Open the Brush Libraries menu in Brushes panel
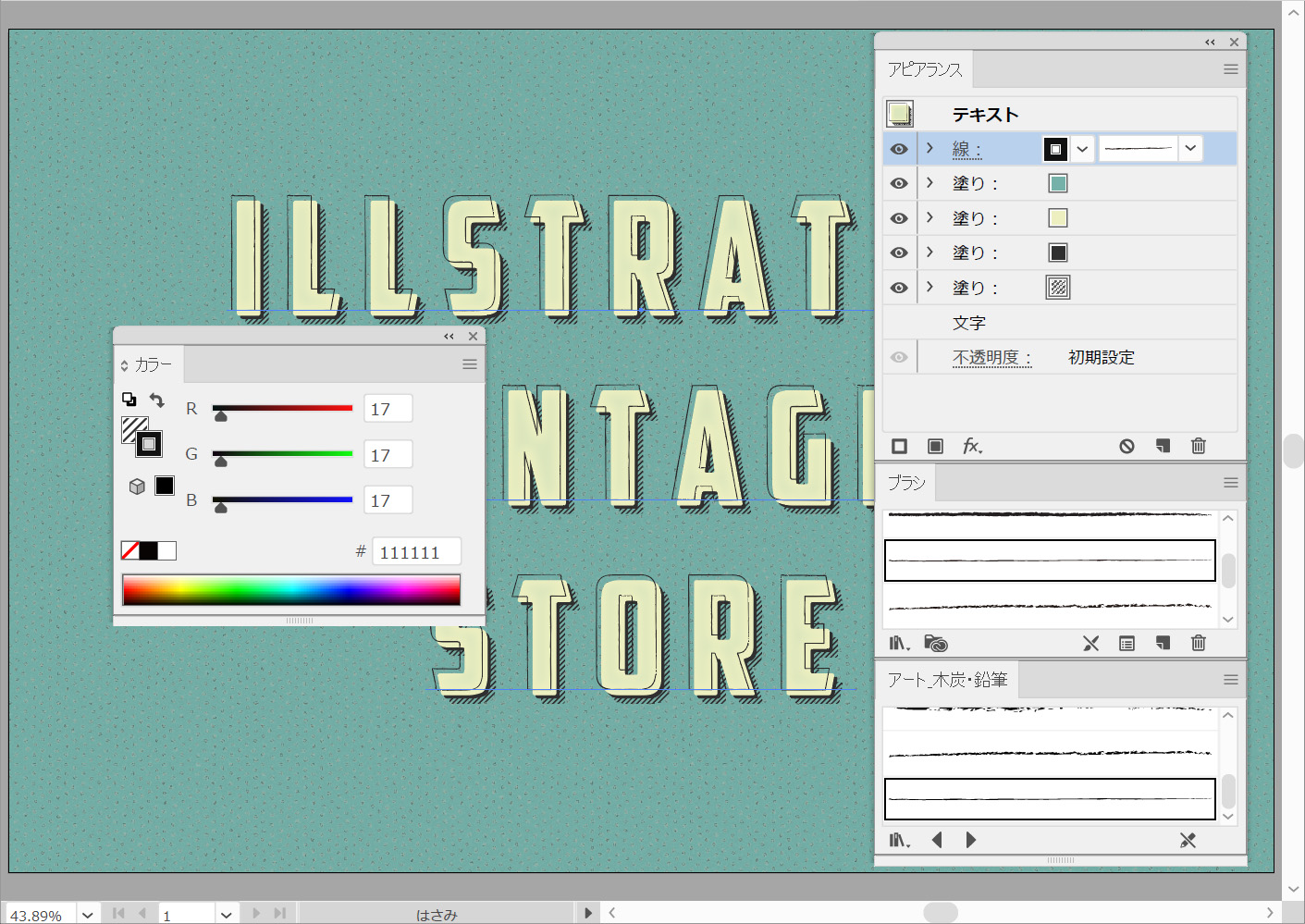This screenshot has height=924, width=1305. 899,644
